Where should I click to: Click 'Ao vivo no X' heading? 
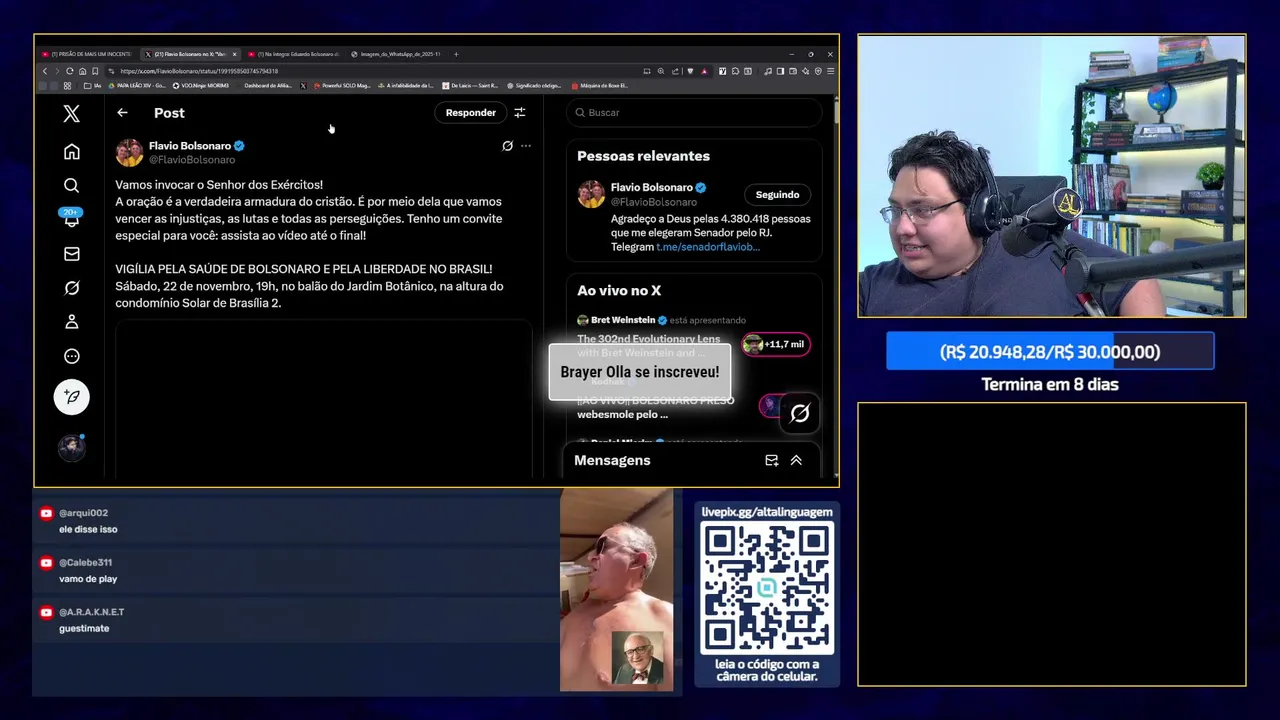click(x=619, y=291)
